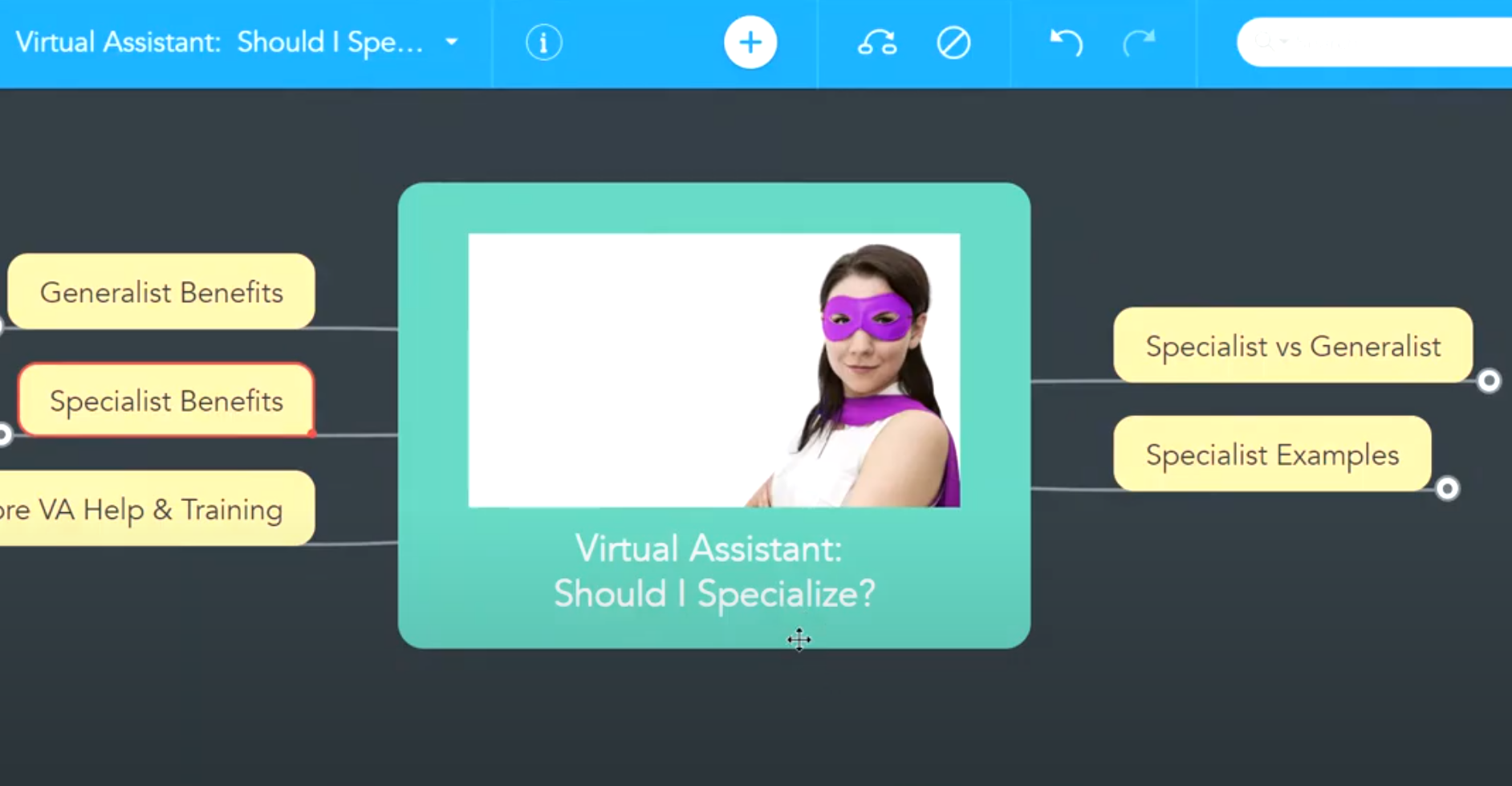
Task: Expand the Specialist Examples branch circle
Action: 1447,489
